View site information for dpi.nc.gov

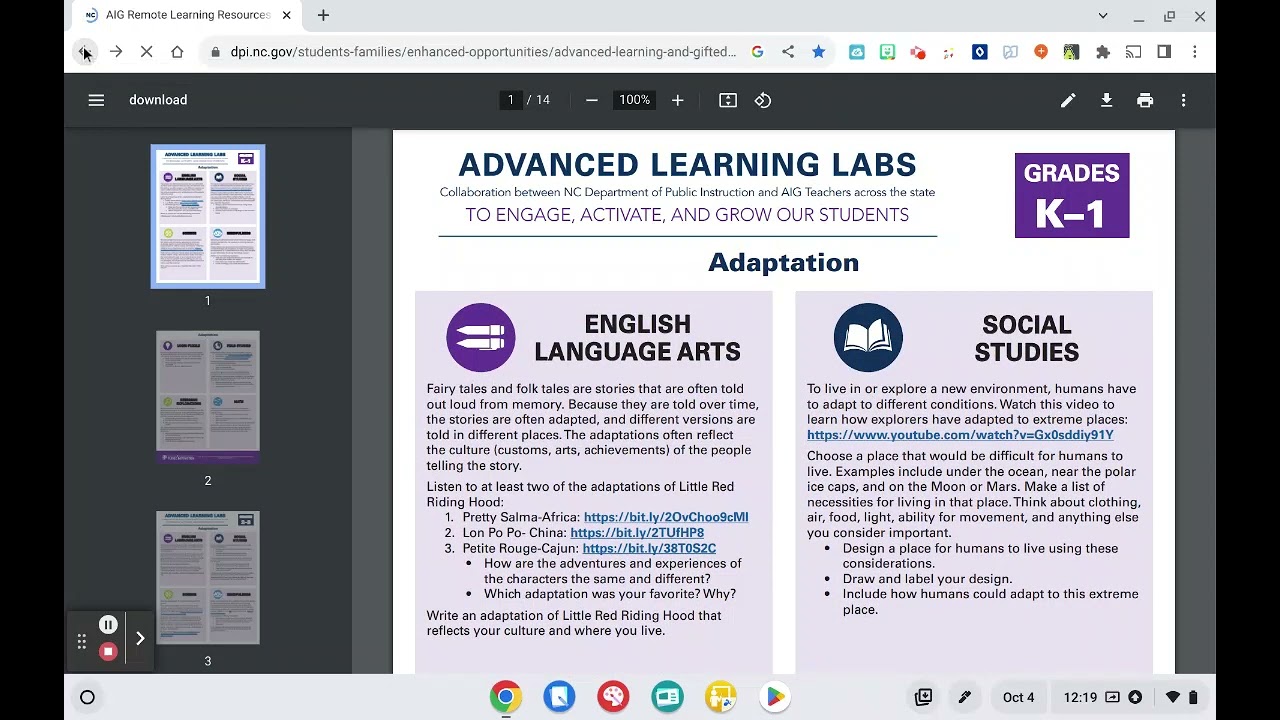(214, 52)
